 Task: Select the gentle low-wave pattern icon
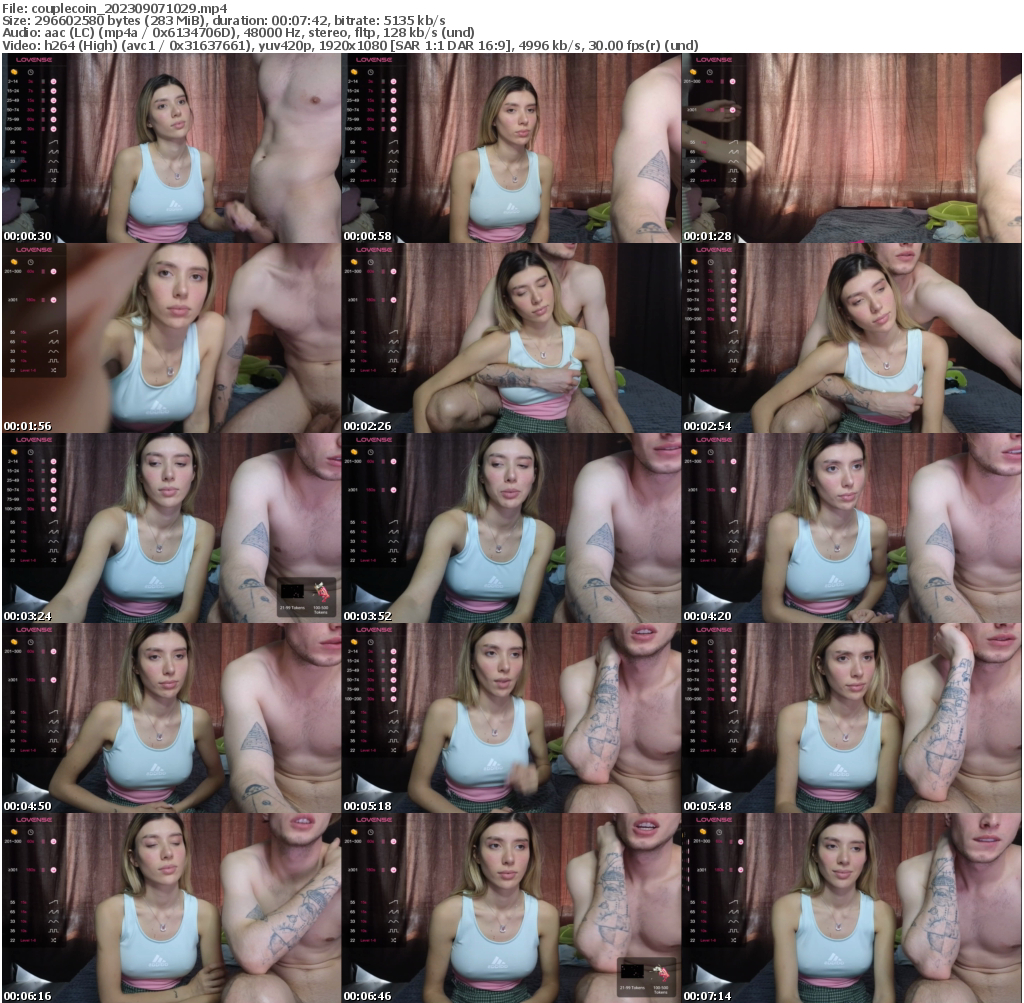point(54,162)
